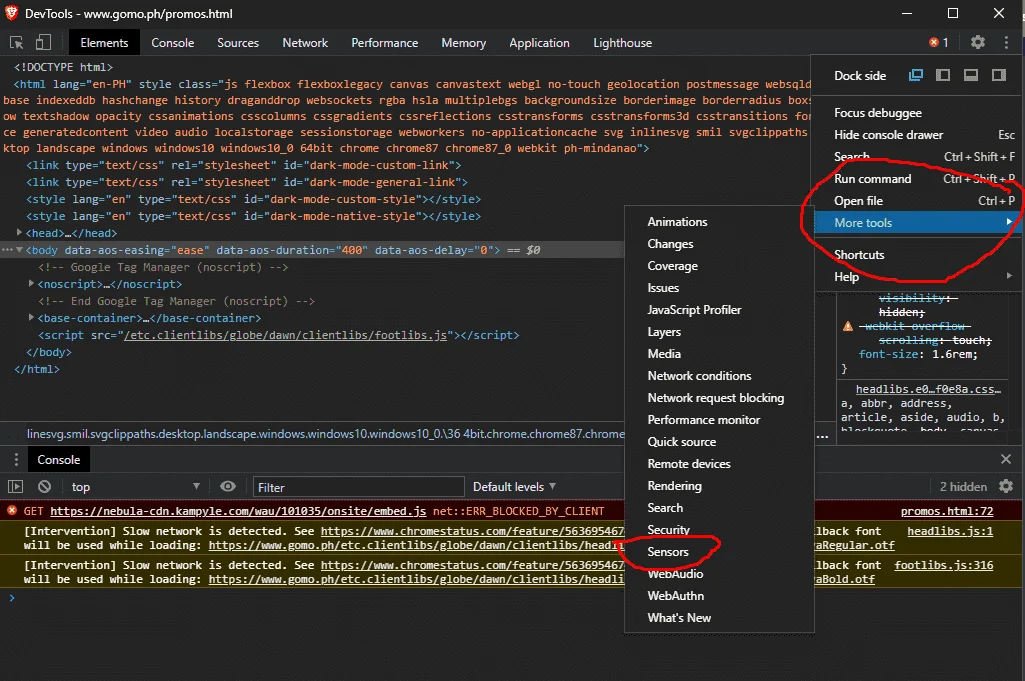Open Performance monitor from submenu

click(x=719, y=420)
